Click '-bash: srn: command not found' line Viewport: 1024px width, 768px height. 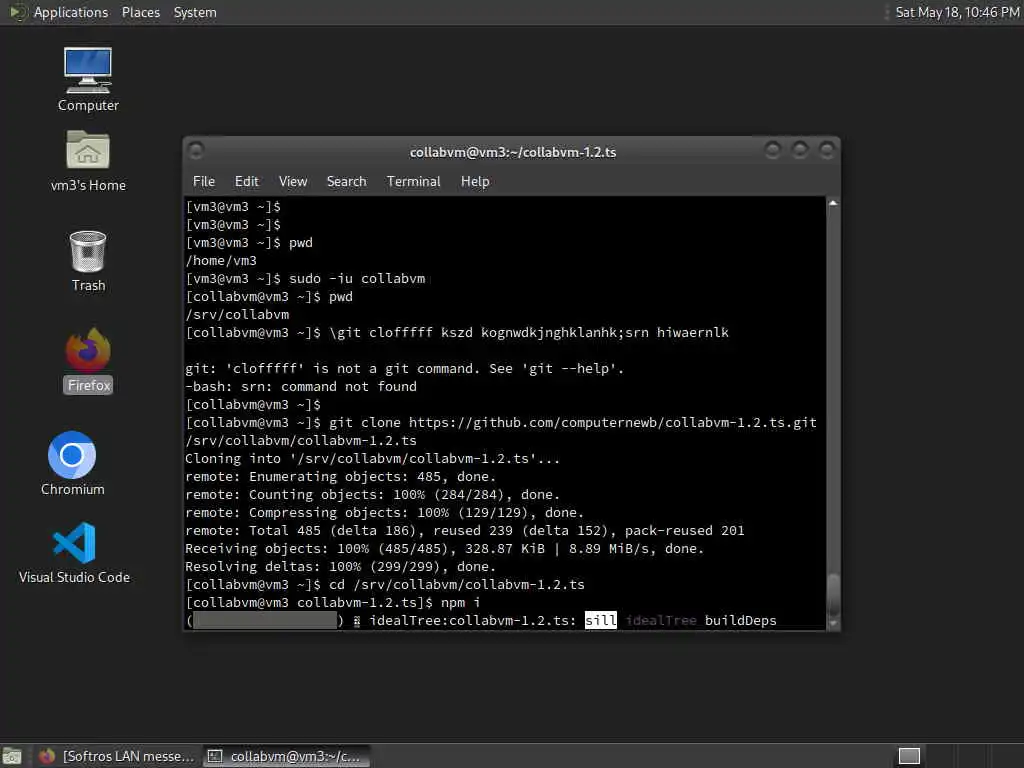[x=301, y=387]
